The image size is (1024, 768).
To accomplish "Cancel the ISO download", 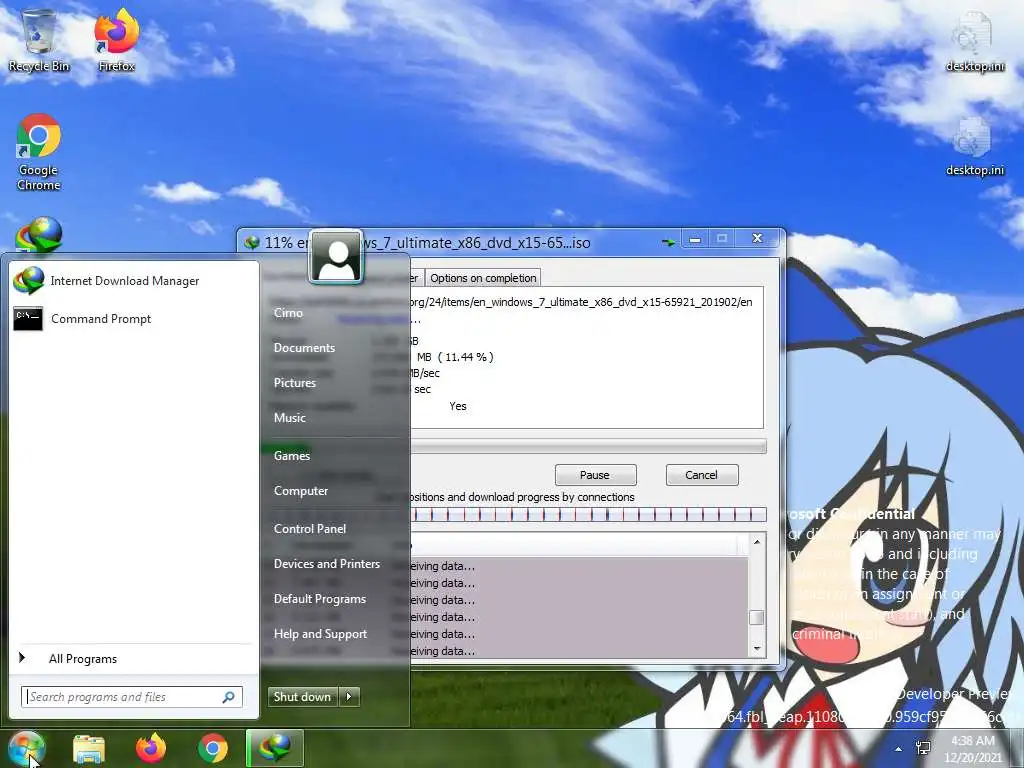I will point(701,475).
